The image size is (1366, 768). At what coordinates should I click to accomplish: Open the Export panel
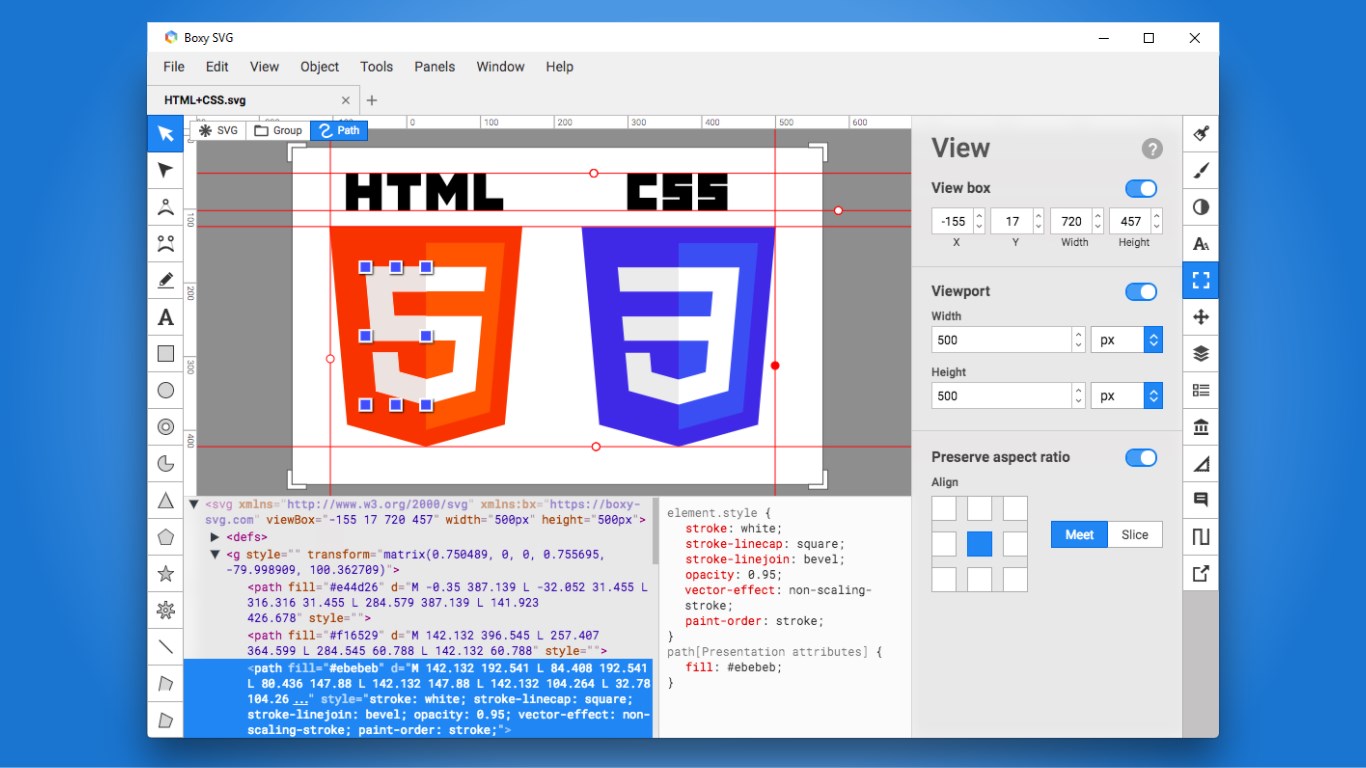[1200, 573]
